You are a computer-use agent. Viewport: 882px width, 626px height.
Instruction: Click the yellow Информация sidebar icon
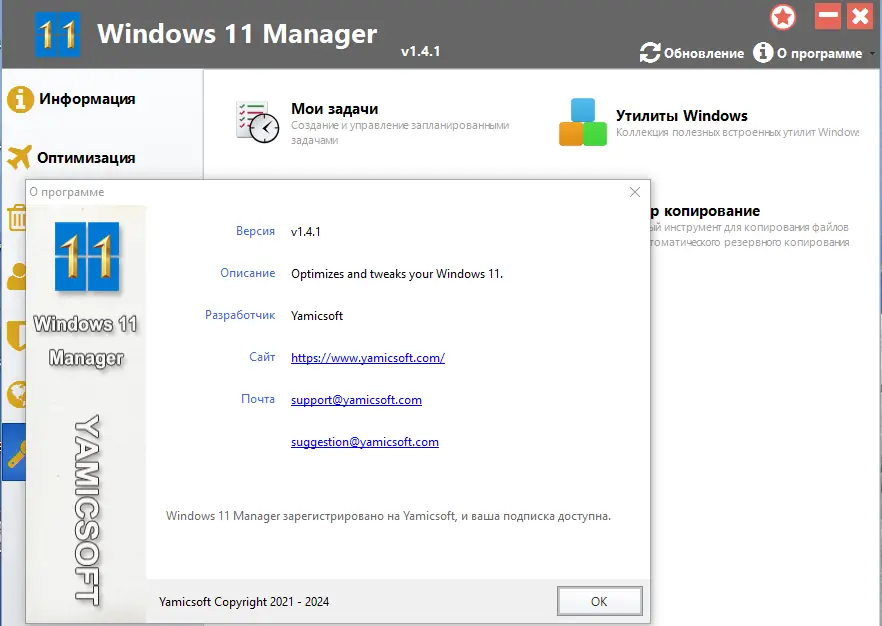[20, 100]
